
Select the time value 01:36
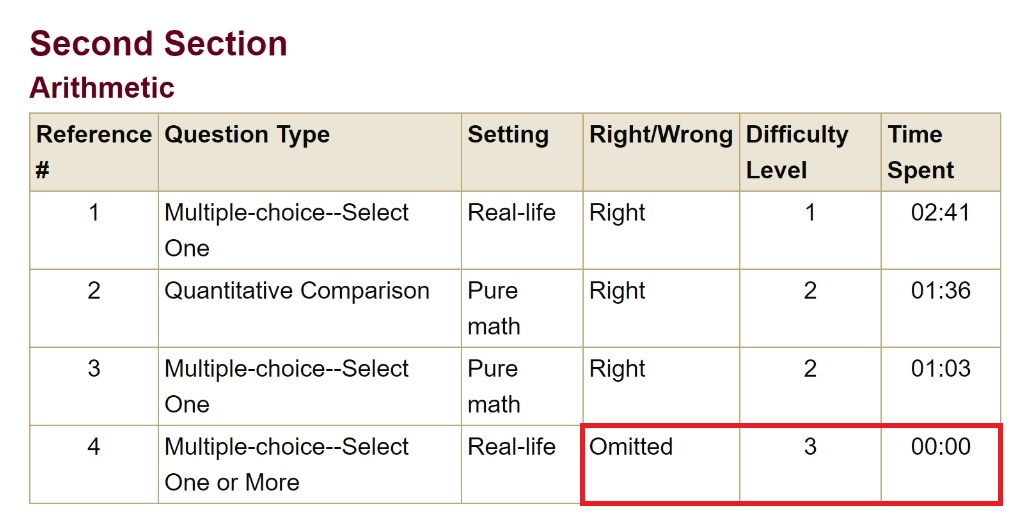point(940,291)
